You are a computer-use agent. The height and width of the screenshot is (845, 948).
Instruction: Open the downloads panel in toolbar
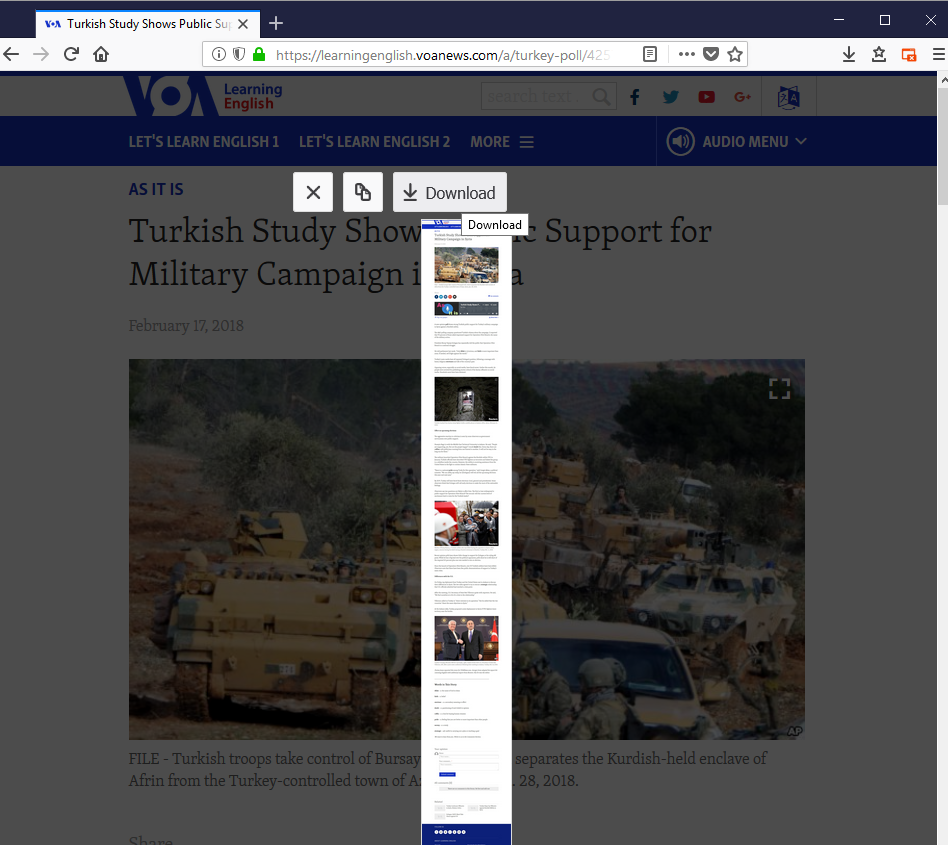point(849,55)
